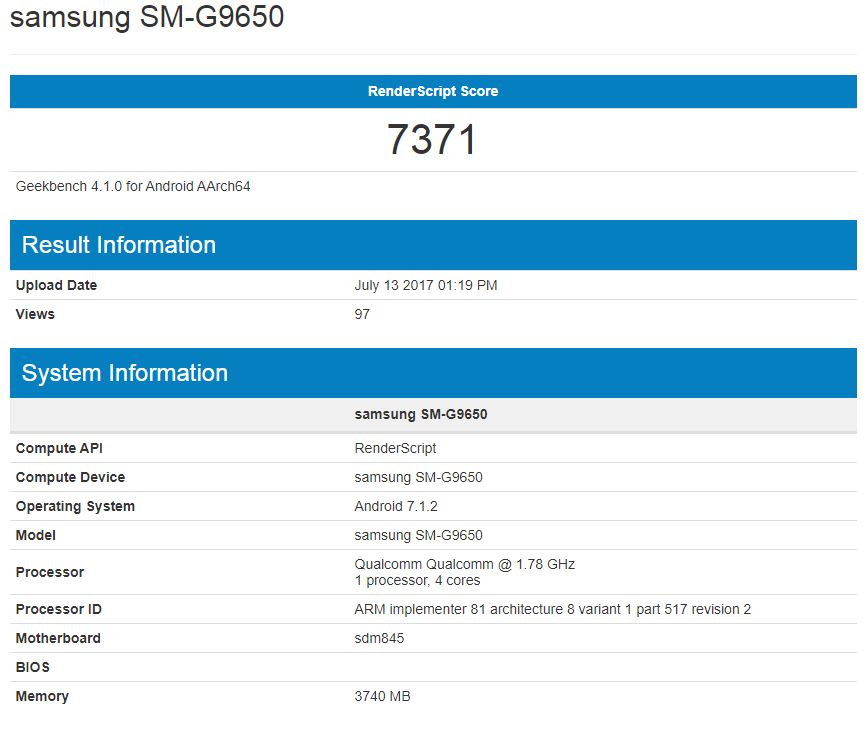Click the 'Upload Date' label
Screen dimensions: 867x729
point(56,285)
